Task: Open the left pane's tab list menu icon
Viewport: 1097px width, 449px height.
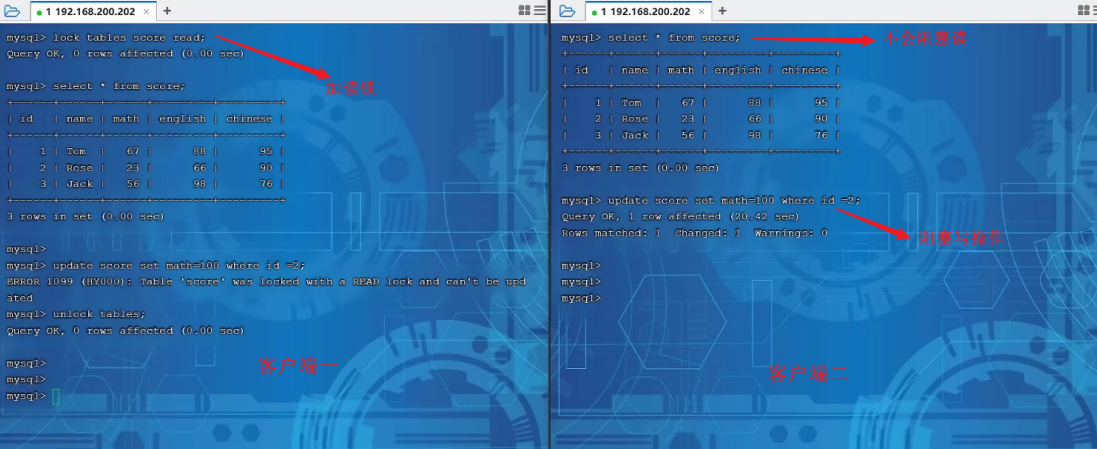Action: 539,10
